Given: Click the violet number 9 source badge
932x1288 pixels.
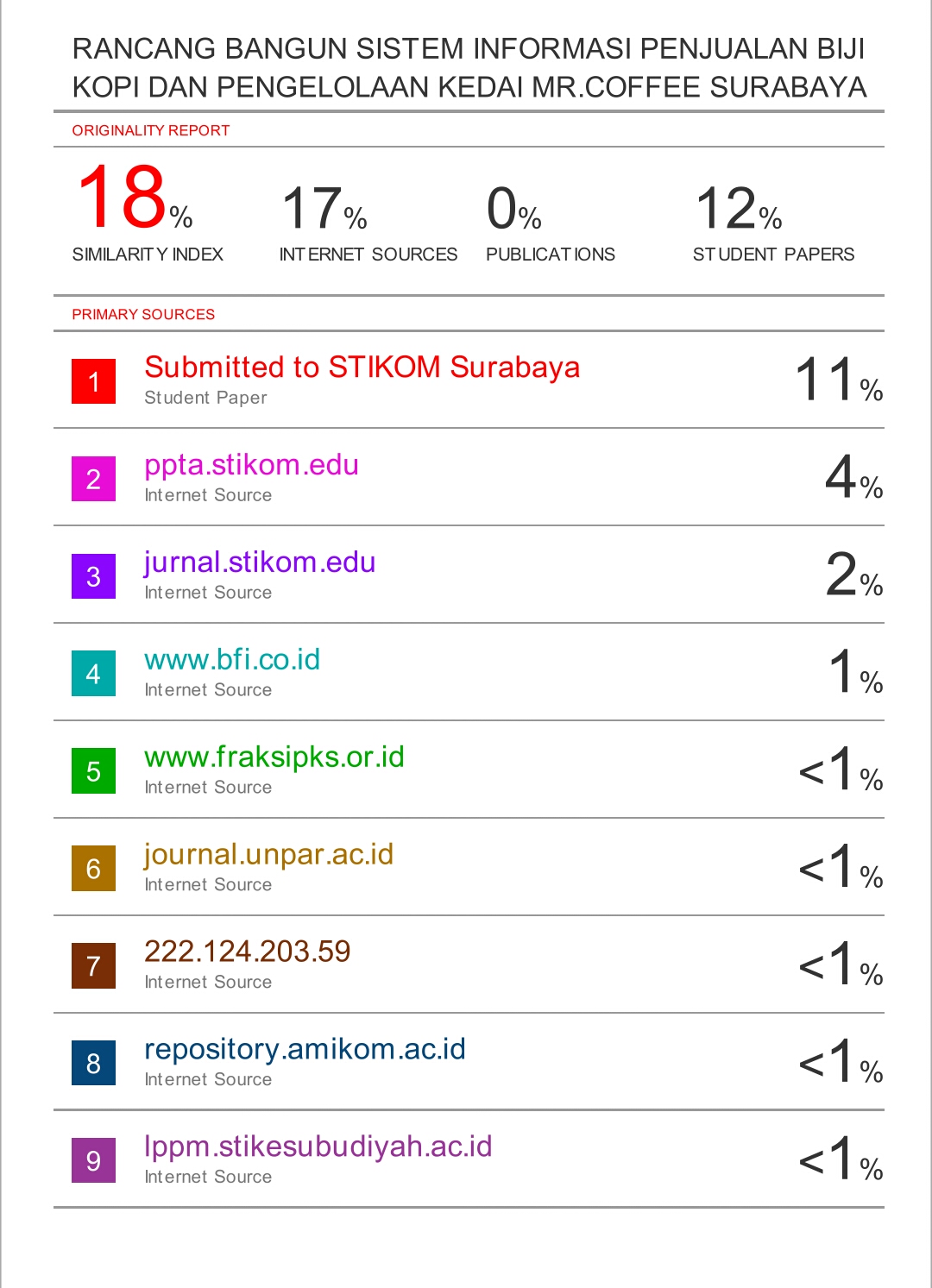Looking at the screenshot, I should click(93, 1161).
